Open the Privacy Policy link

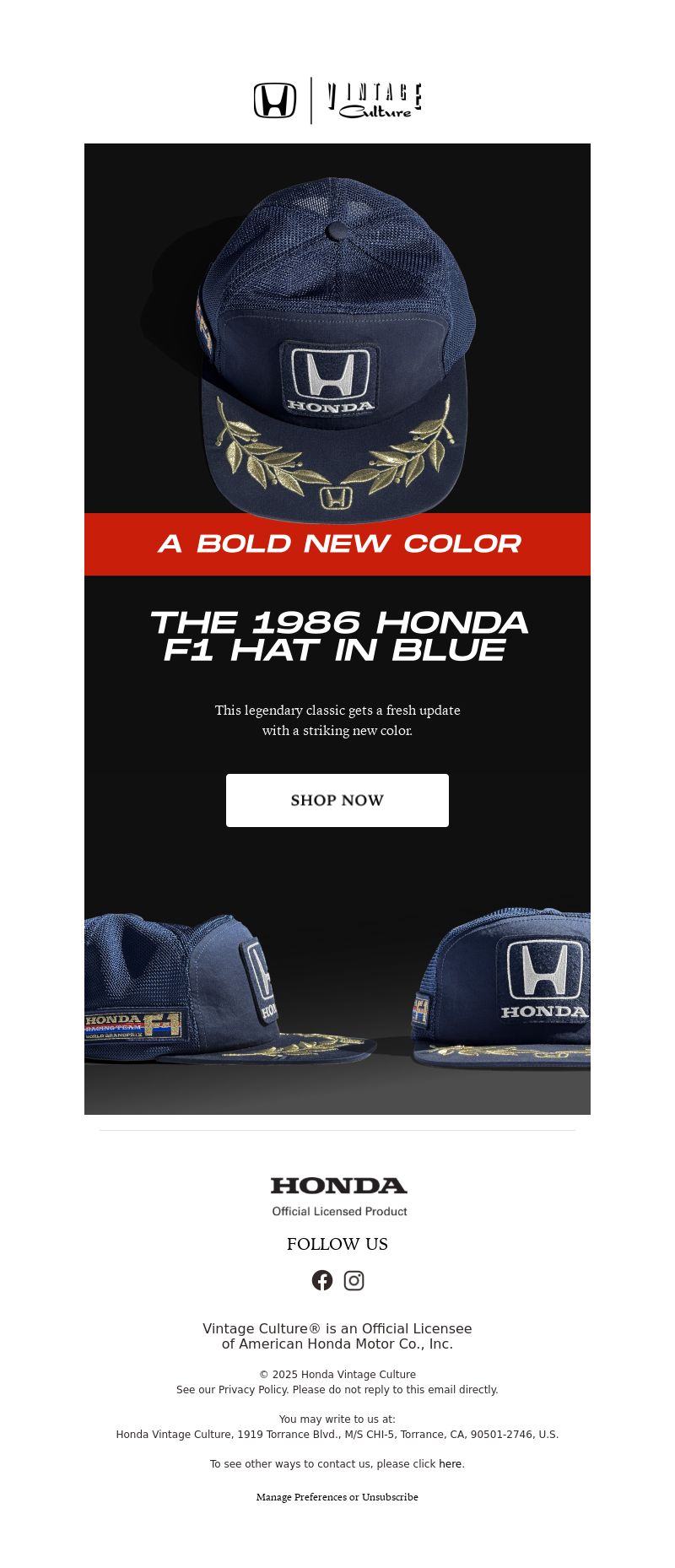coord(252,1389)
